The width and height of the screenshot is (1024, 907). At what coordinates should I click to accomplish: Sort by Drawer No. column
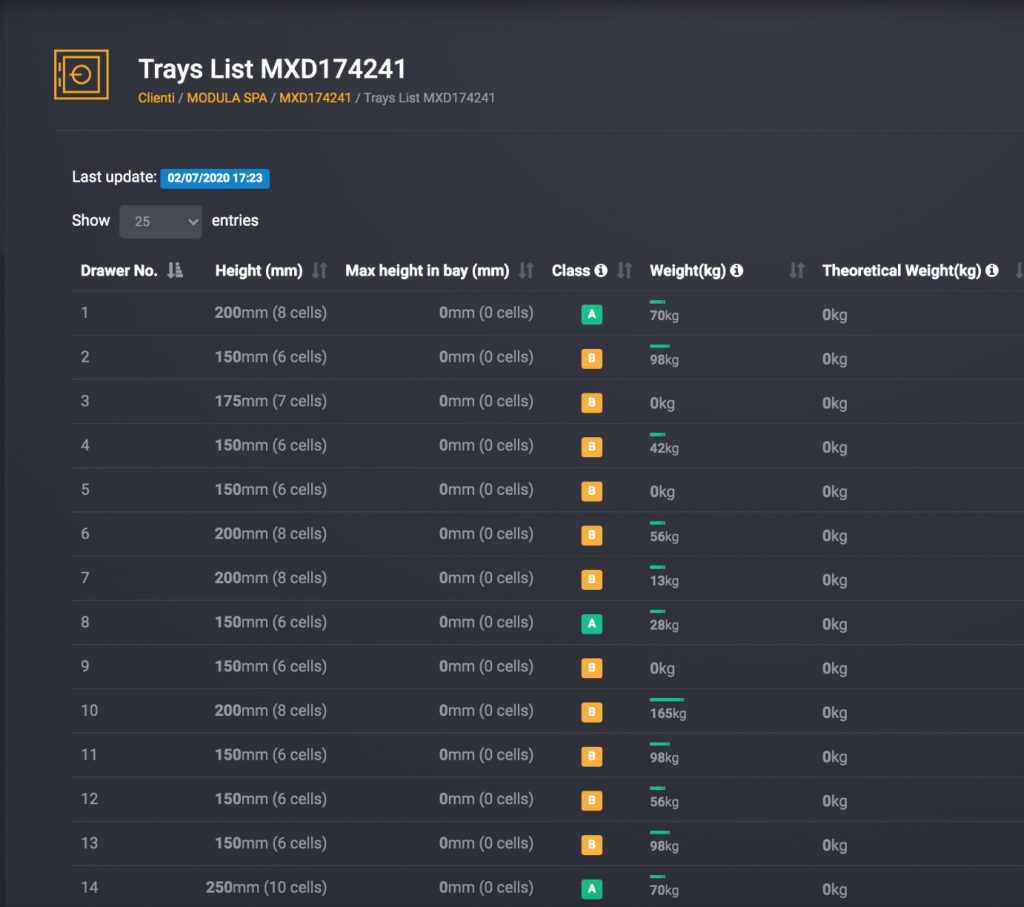click(175, 270)
